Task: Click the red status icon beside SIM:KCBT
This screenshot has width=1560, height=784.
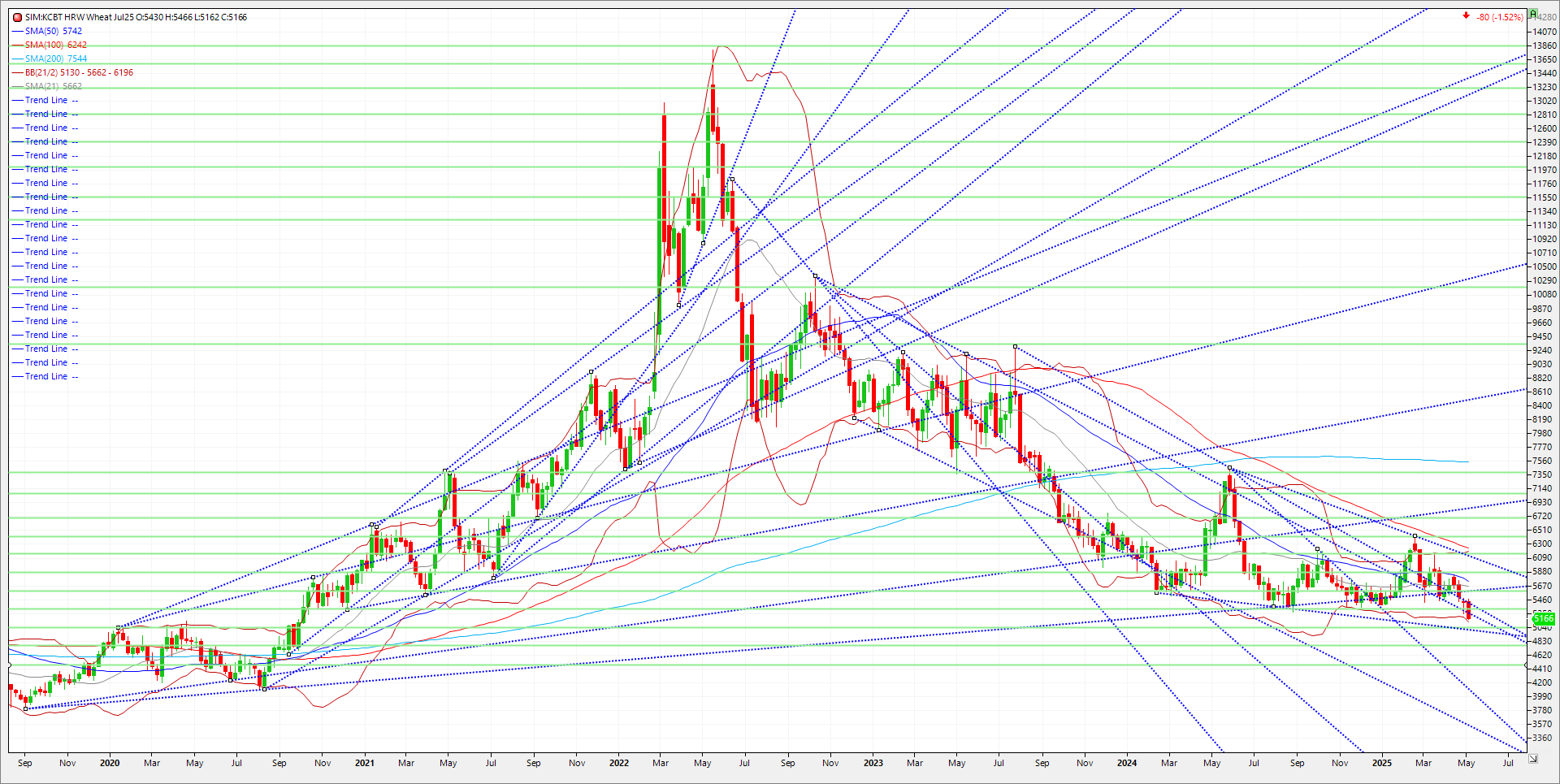Action: click(x=15, y=16)
